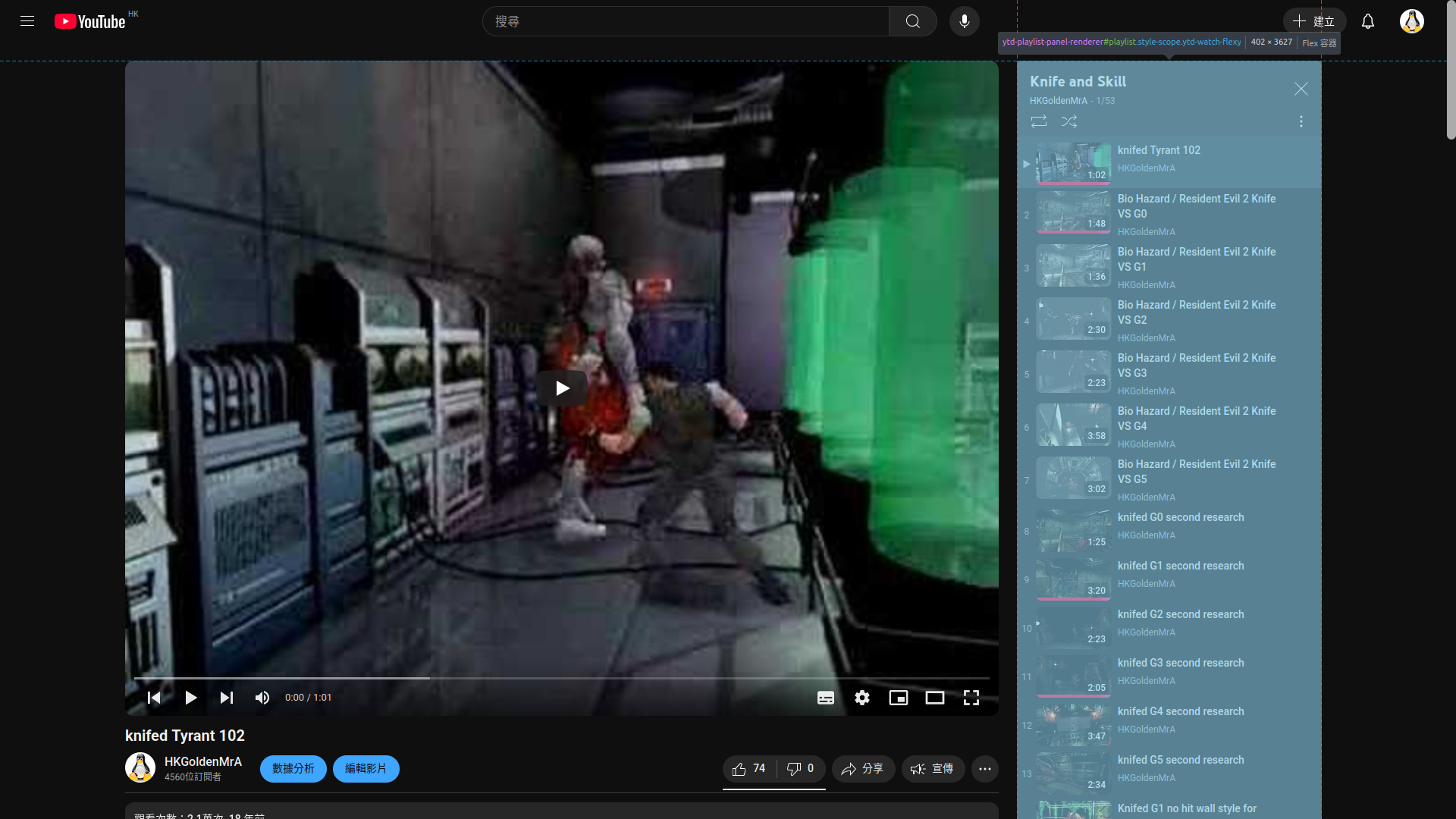This screenshot has height=819, width=1456.
Task: Click the edit video button
Action: (x=366, y=769)
